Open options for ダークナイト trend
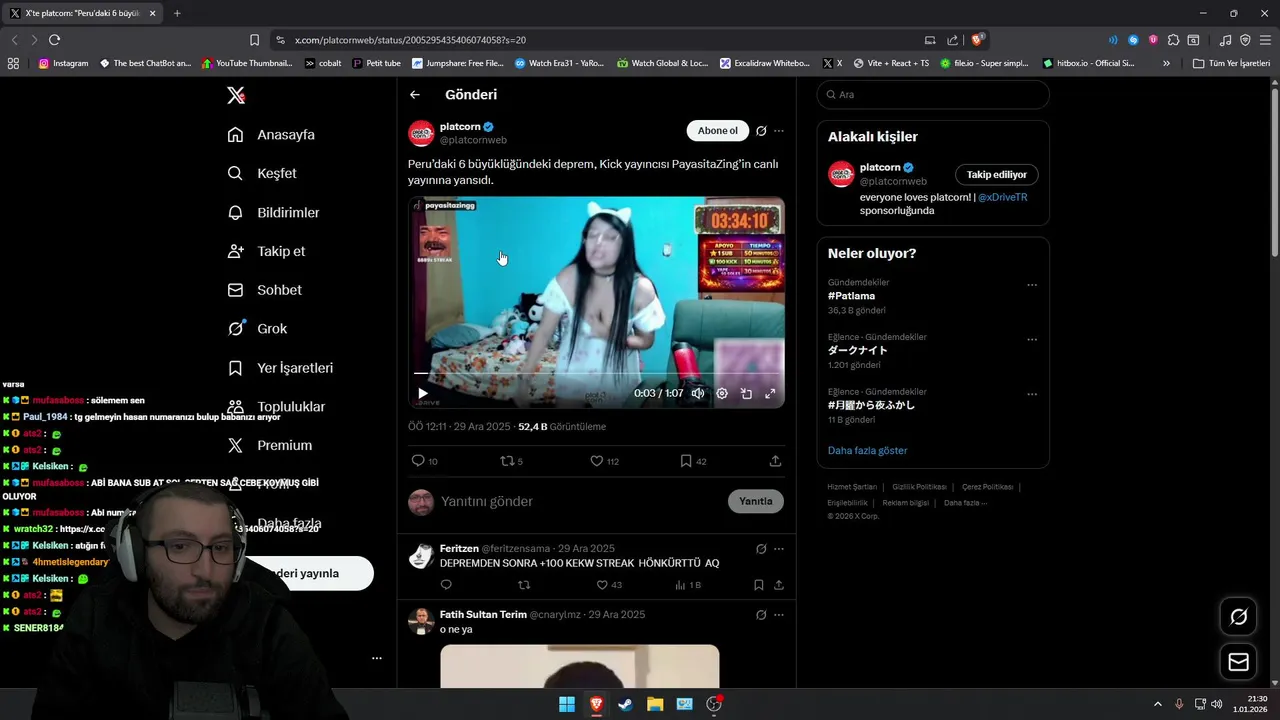Screen dimensions: 1280x720 (1032, 339)
